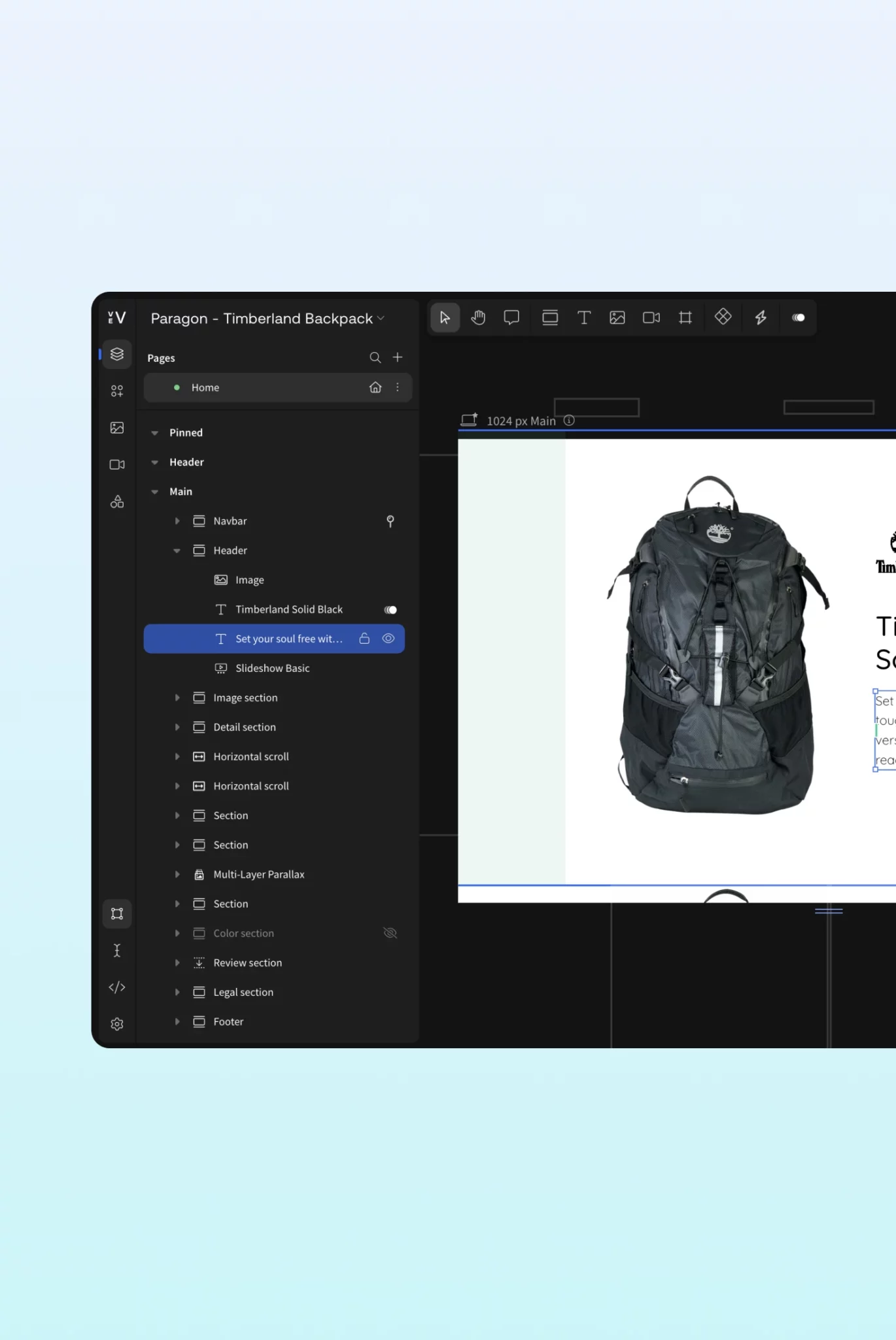Expand the Multi-Layer Parallax layer

pyautogui.click(x=177, y=874)
